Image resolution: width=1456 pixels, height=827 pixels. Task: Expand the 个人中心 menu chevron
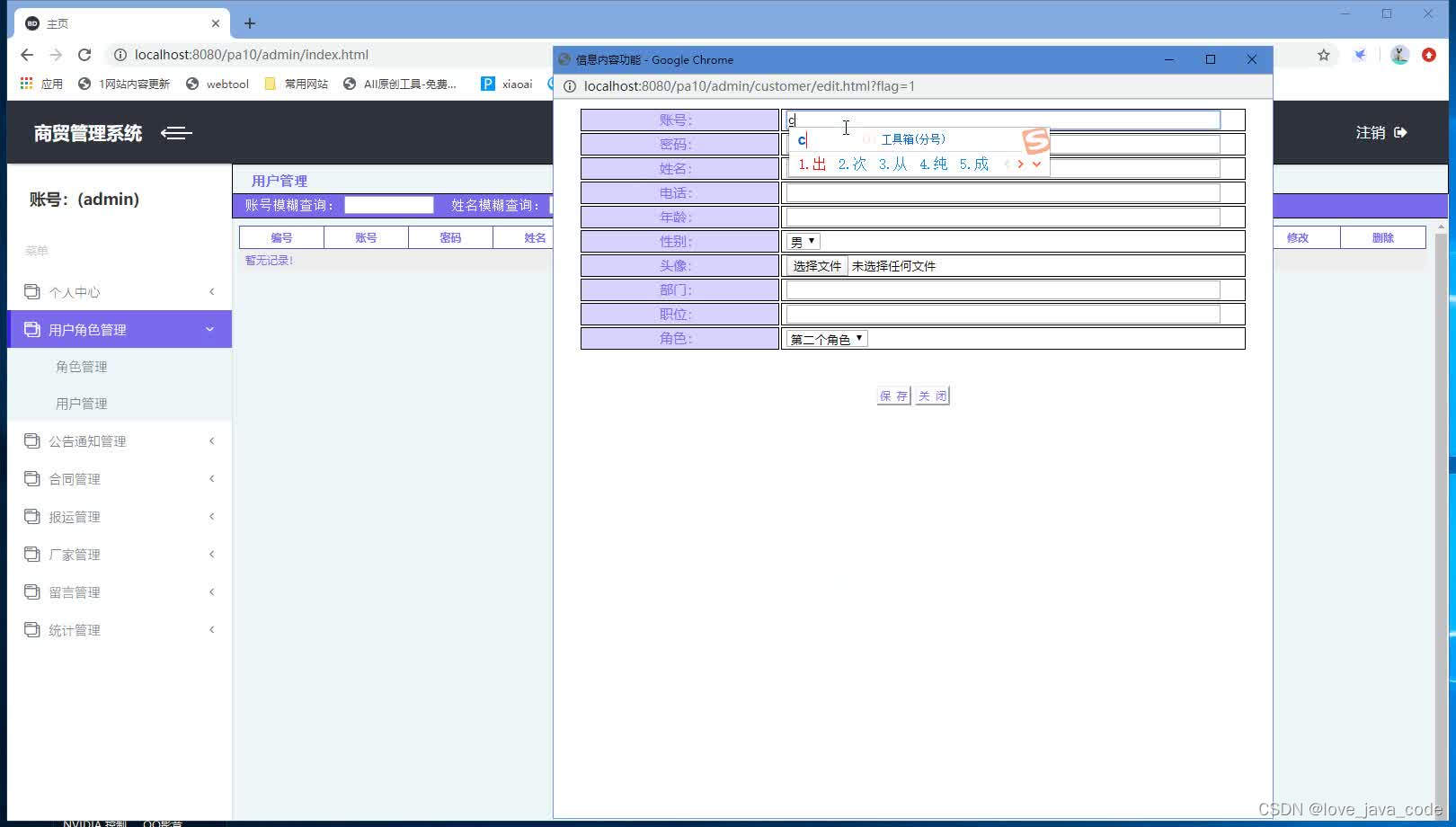(211, 291)
